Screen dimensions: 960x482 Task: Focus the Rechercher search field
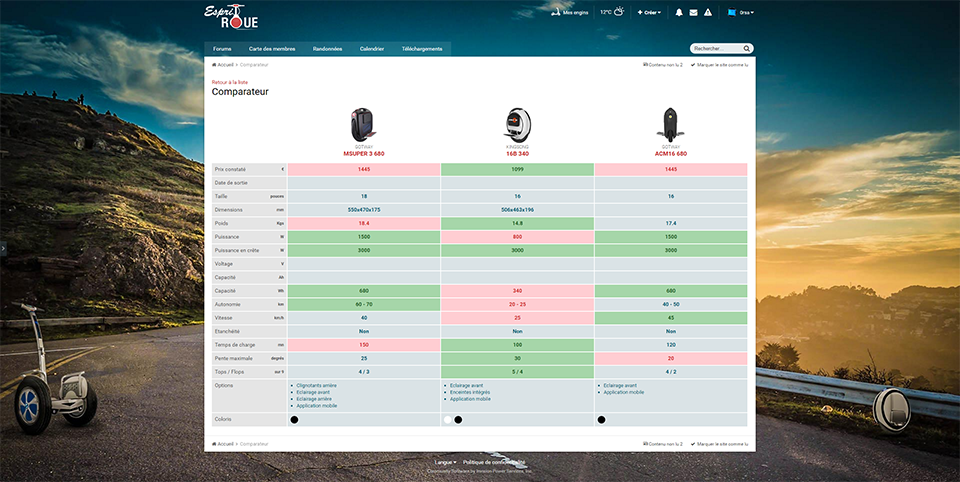point(718,48)
